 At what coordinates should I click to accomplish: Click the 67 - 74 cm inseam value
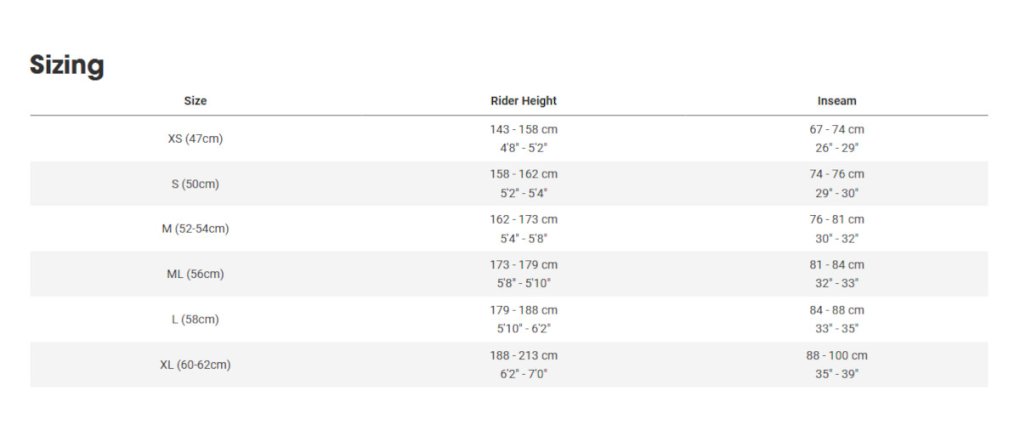pyautogui.click(x=836, y=130)
